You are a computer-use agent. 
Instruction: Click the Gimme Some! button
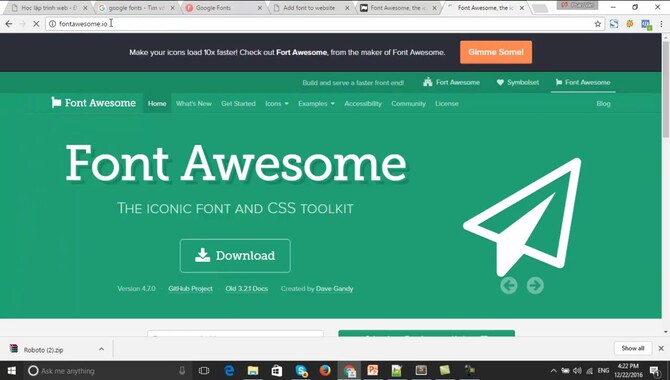(496, 52)
